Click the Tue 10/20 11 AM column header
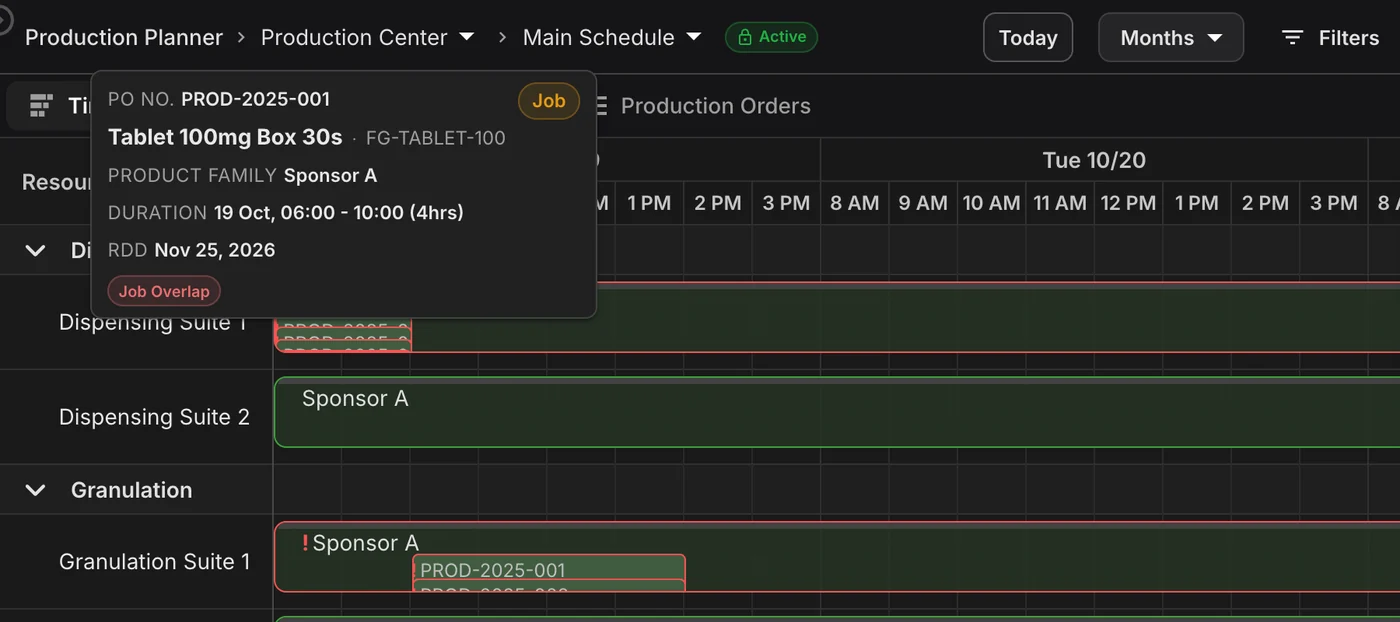 (x=1060, y=203)
